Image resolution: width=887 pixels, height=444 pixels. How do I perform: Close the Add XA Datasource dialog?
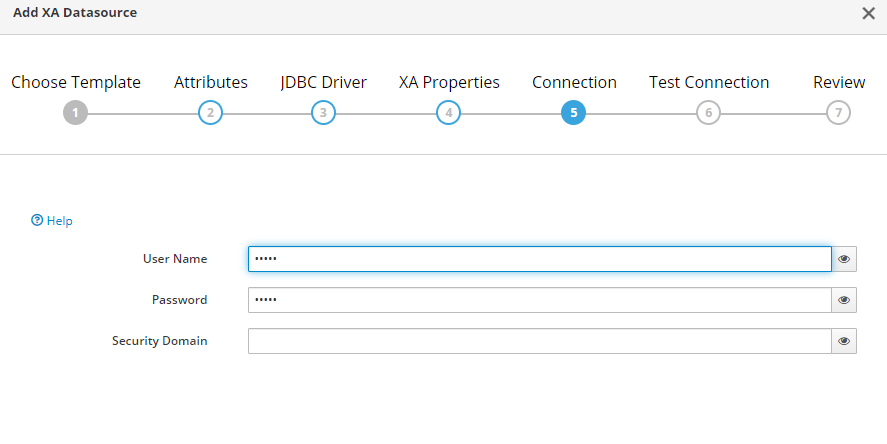[x=868, y=13]
